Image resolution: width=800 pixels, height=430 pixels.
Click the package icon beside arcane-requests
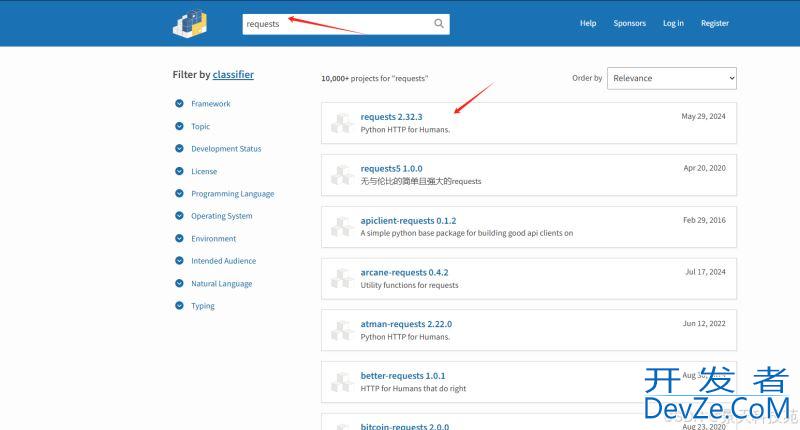coord(342,279)
